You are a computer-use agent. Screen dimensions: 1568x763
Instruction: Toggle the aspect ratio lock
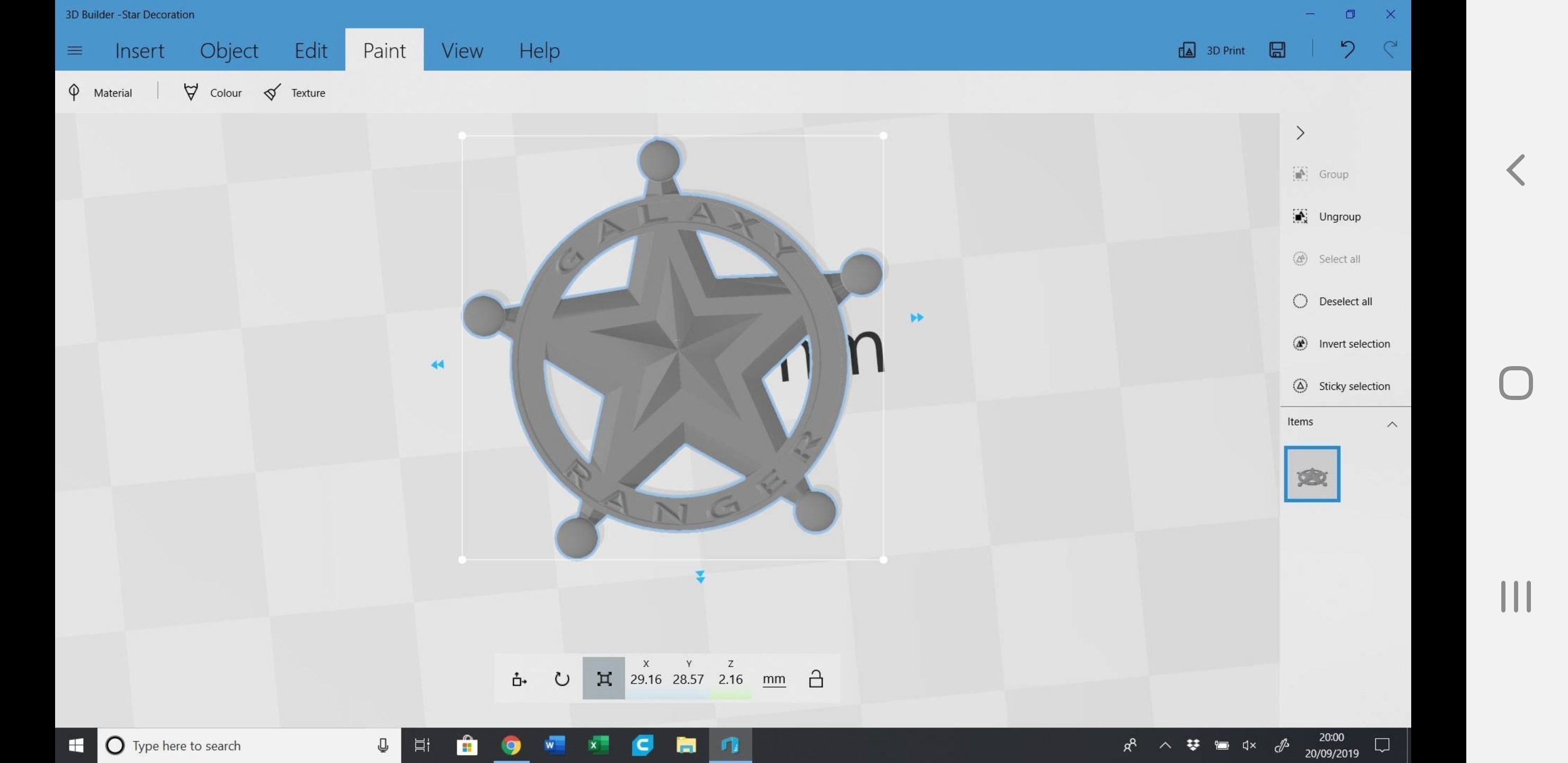(816, 678)
